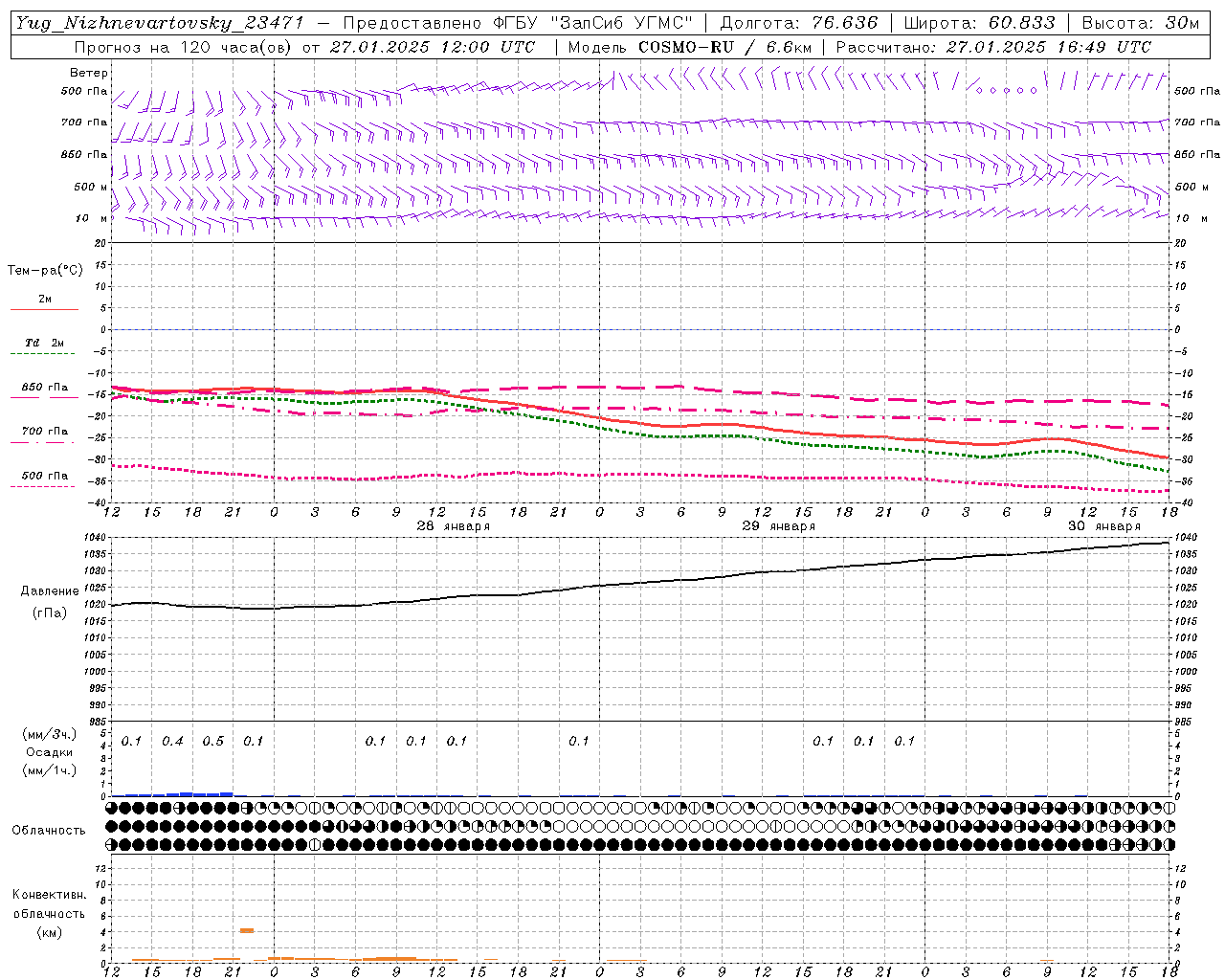The width and height of the screenshot is (1225, 980).
Task: Click the 30 января date label
Action: [x=1104, y=526]
